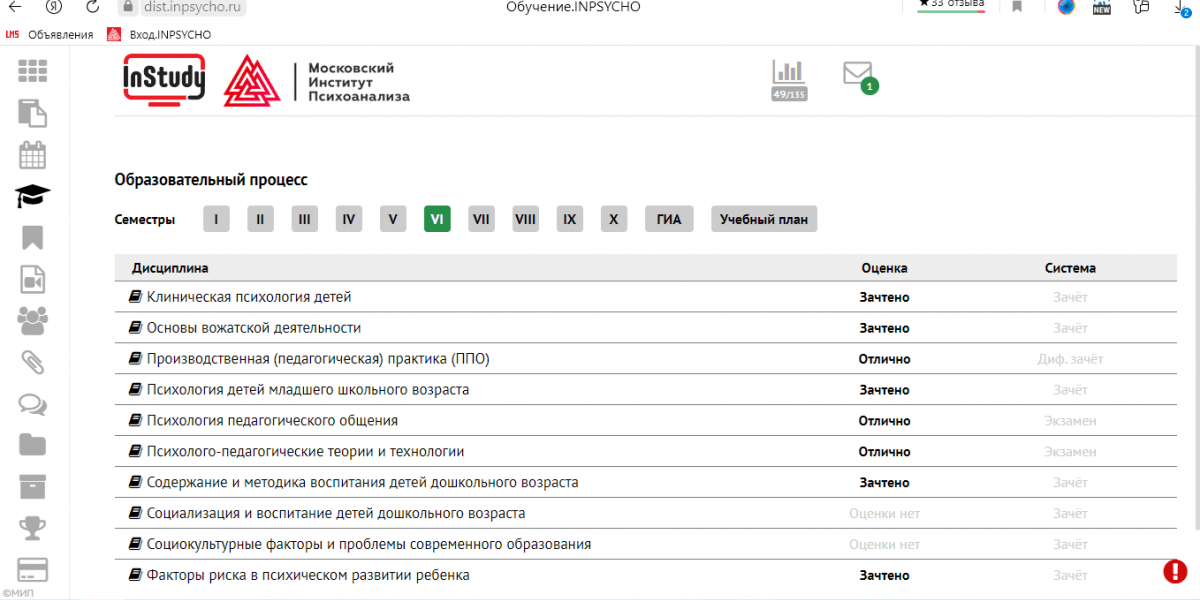
Task: Select semester V tab
Action: [393, 219]
